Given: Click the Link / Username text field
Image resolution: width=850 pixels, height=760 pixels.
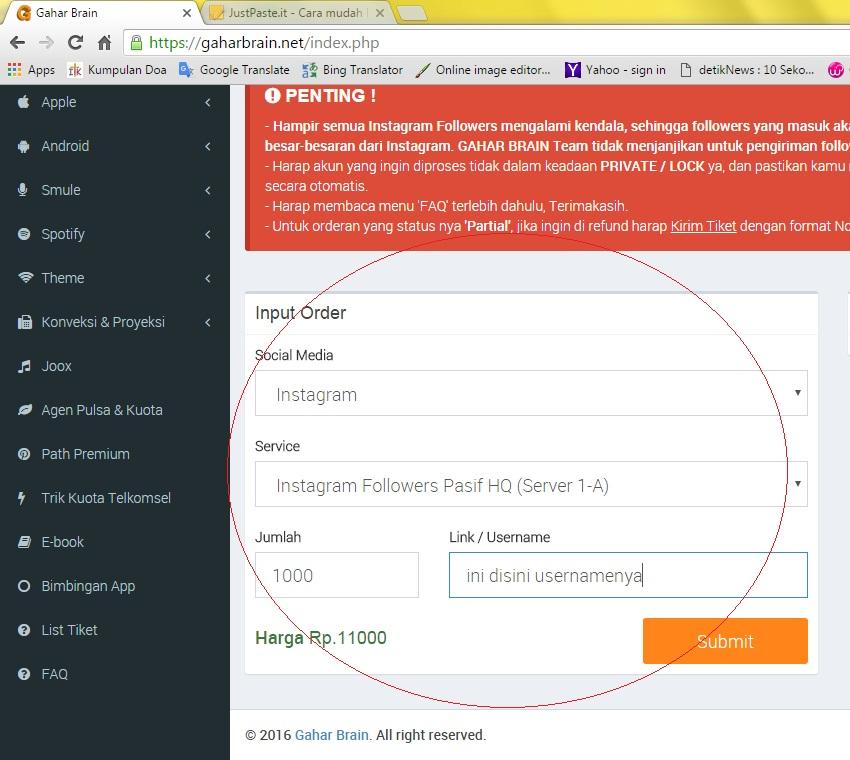Looking at the screenshot, I should click(627, 575).
